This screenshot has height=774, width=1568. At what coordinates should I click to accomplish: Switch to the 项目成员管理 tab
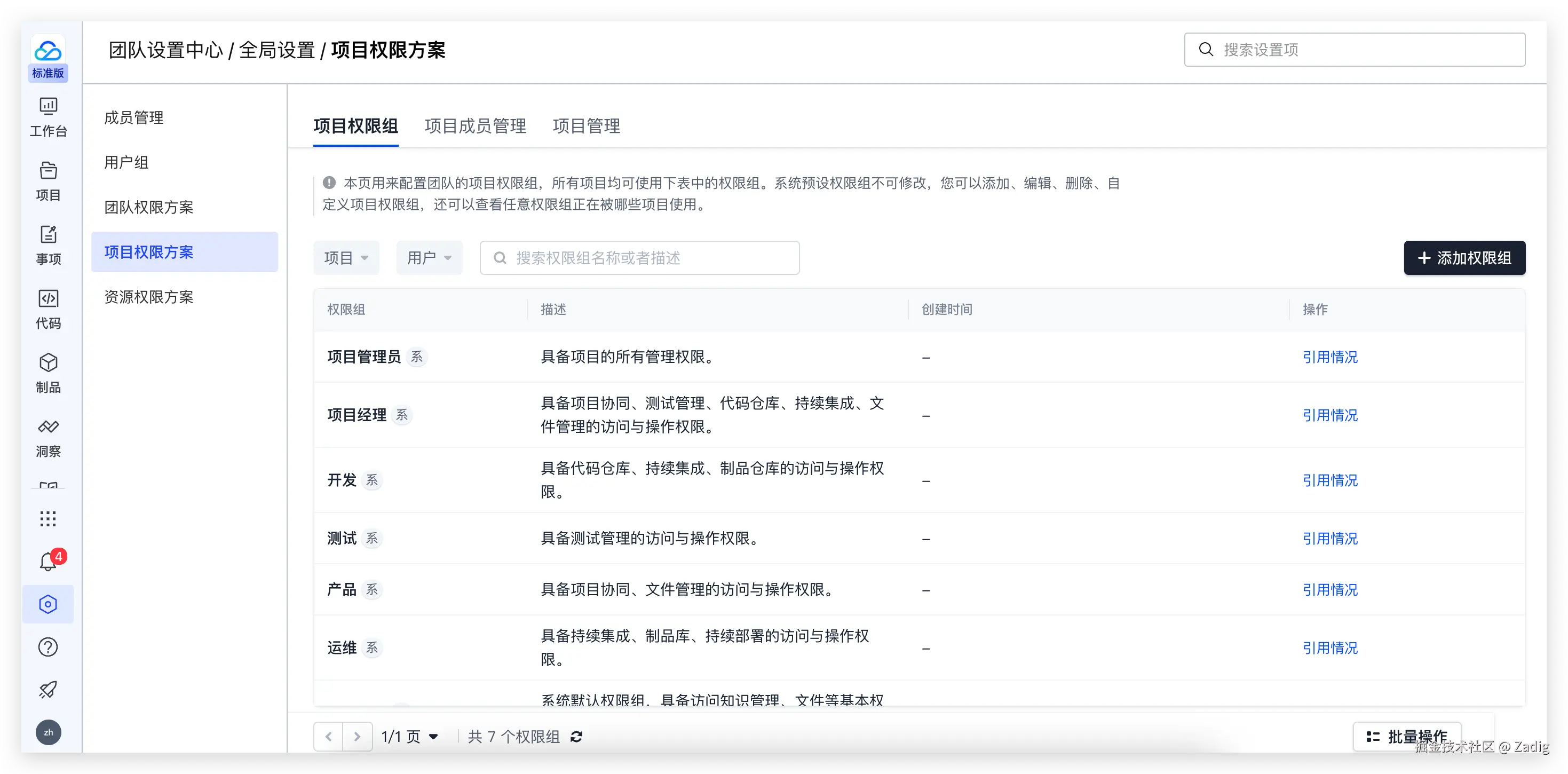tap(476, 126)
